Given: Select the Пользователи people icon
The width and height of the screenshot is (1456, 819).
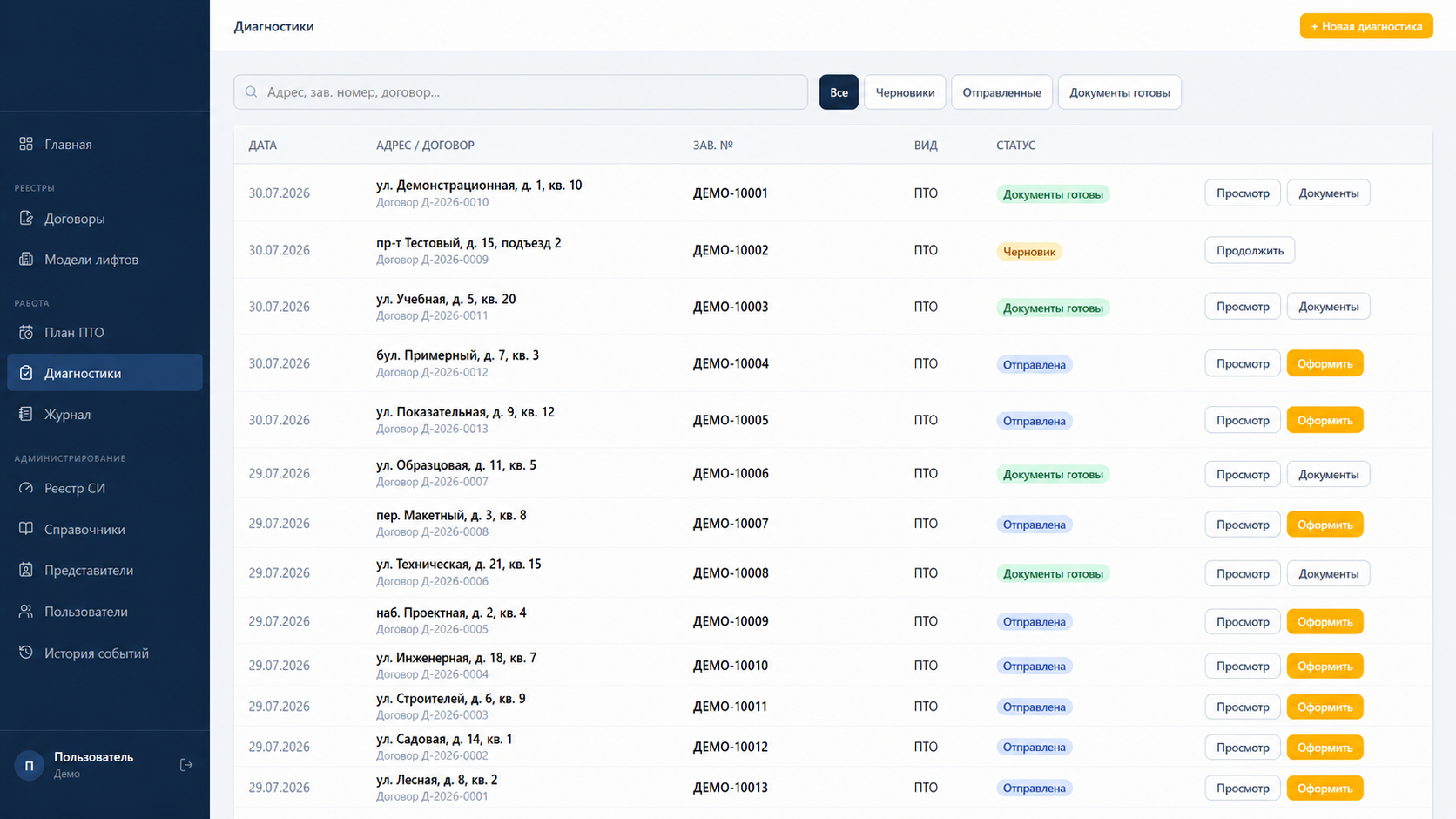Looking at the screenshot, I should 26,611.
